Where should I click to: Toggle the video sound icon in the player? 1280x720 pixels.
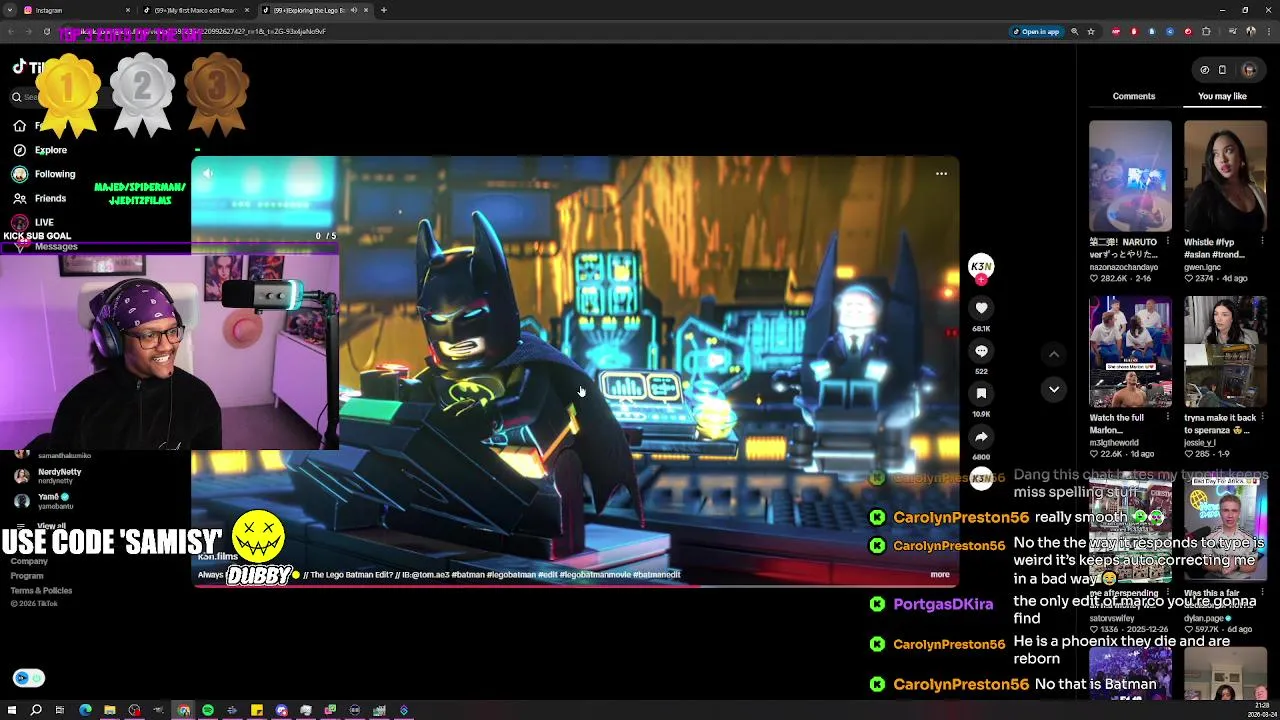coord(208,174)
